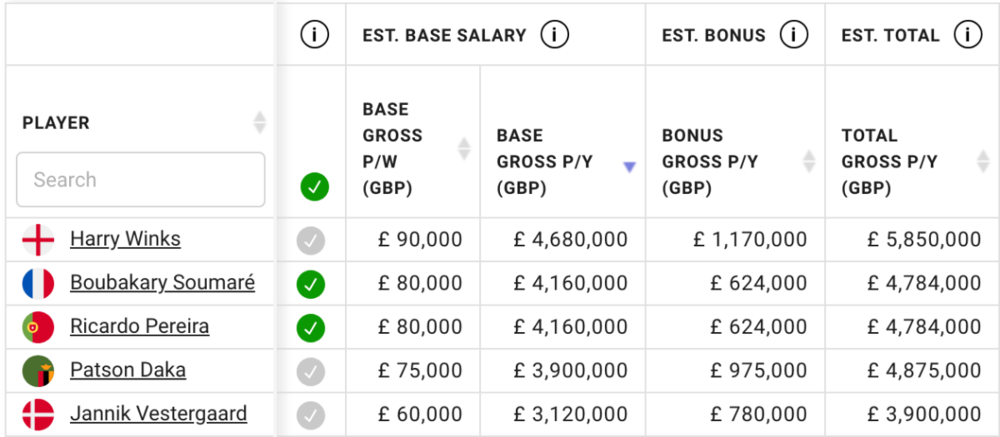Click Harry Winks' grey unverified checkmark
Screen dimensions: 1000x437
point(311,241)
